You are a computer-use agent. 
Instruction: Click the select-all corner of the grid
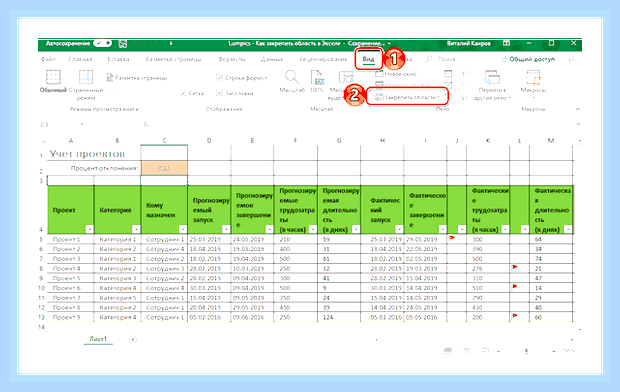pos(43,141)
